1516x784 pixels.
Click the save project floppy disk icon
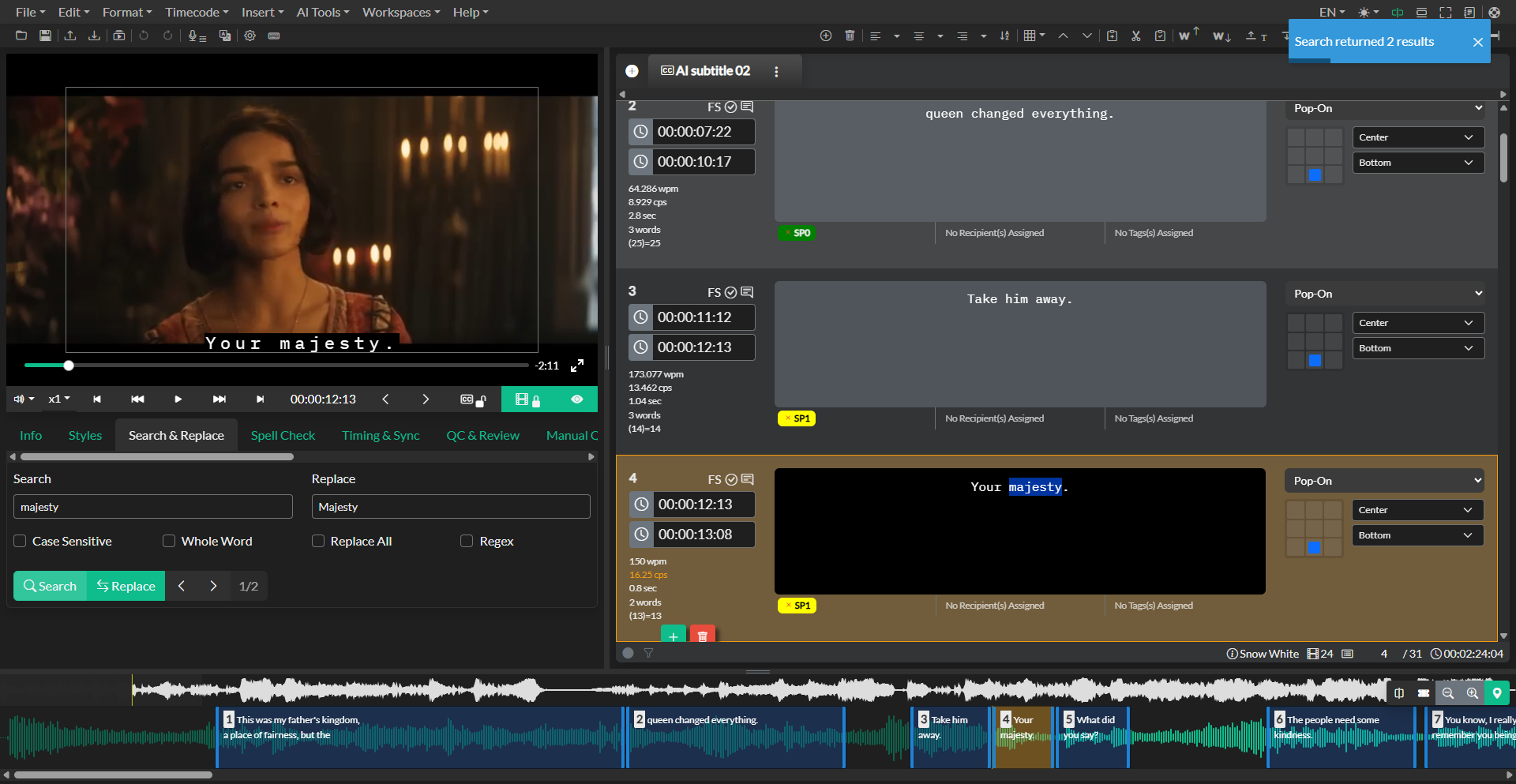click(x=45, y=36)
